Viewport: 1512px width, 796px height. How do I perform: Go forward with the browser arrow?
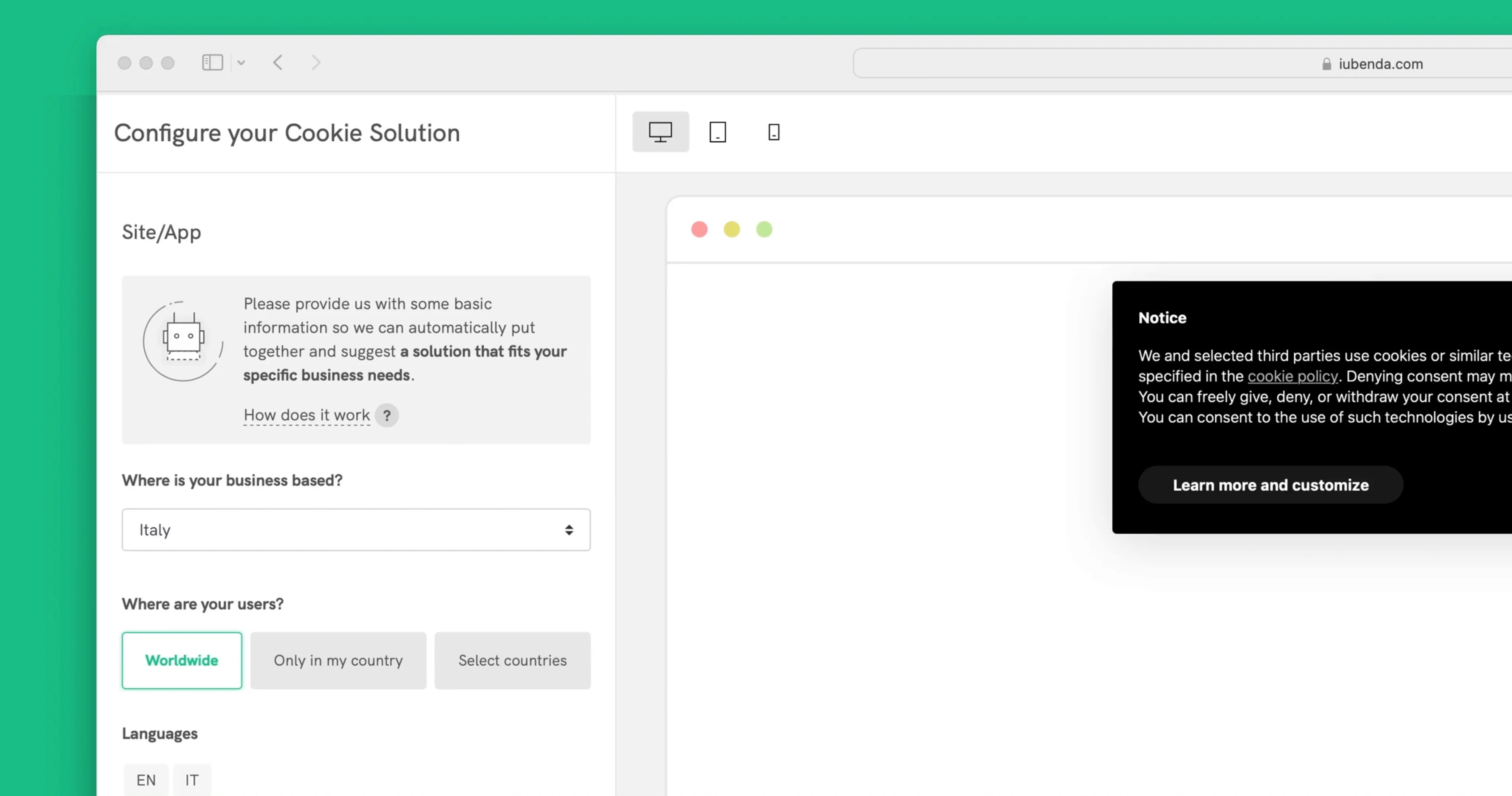pyautogui.click(x=316, y=62)
